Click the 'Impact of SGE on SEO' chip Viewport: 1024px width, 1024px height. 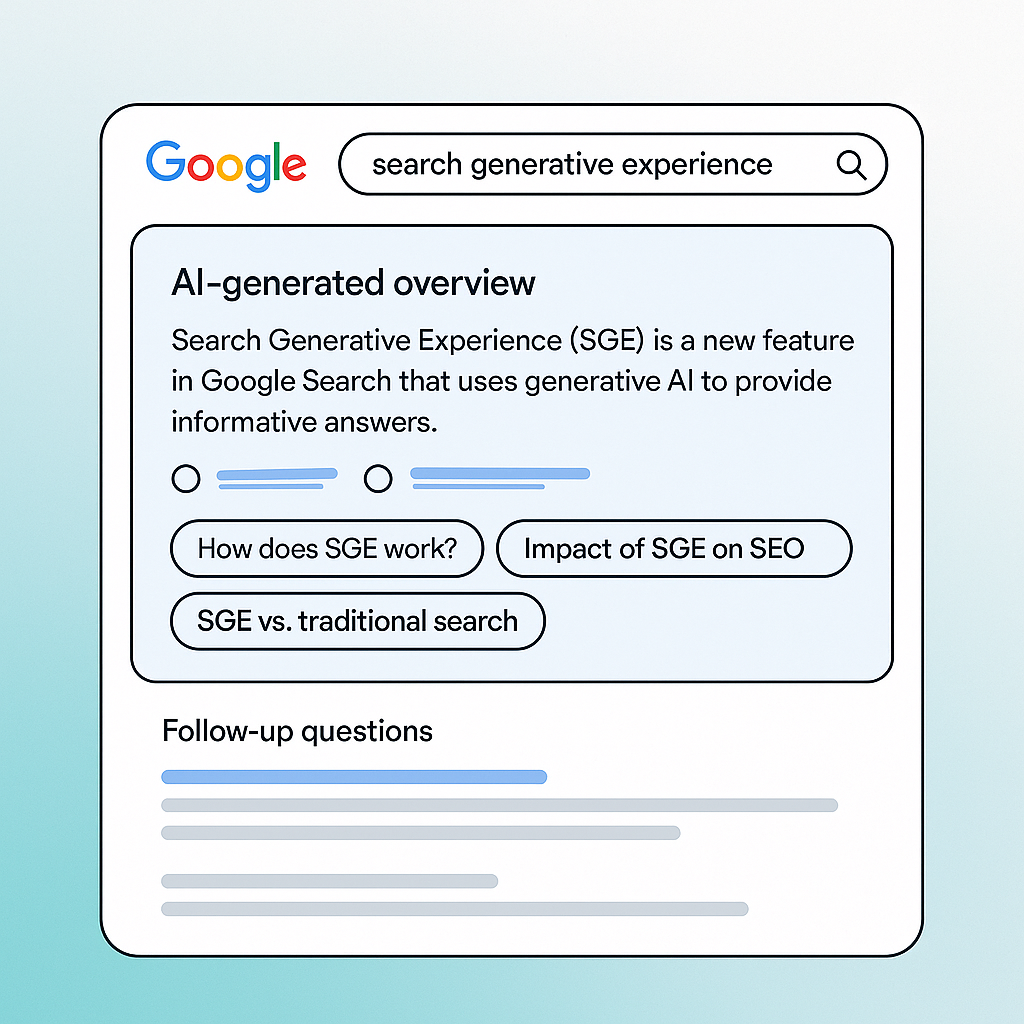pos(674,549)
